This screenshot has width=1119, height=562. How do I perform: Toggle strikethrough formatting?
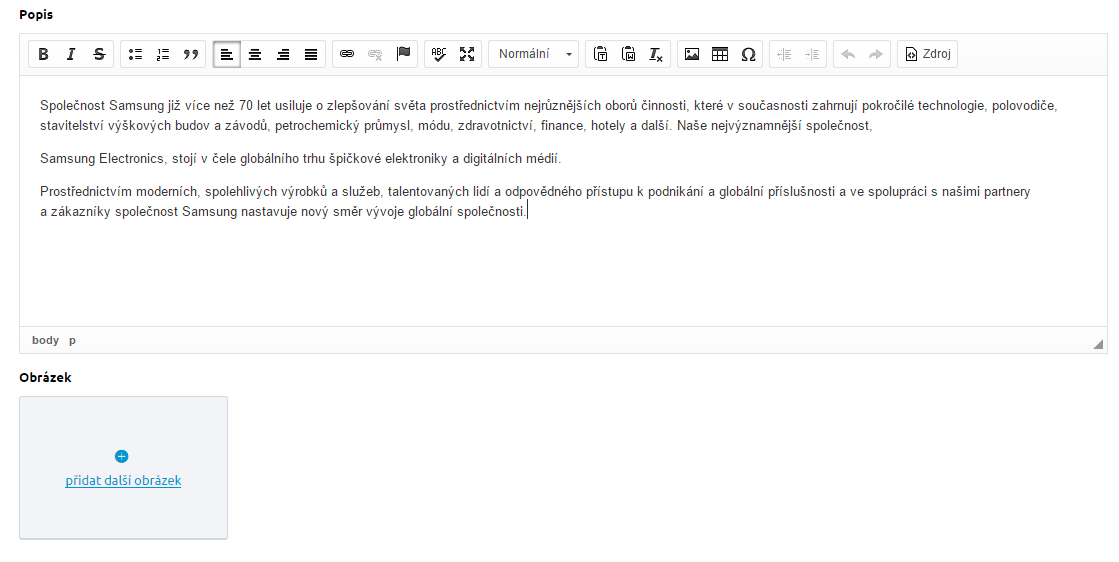pyautogui.click(x=99, y=54)
